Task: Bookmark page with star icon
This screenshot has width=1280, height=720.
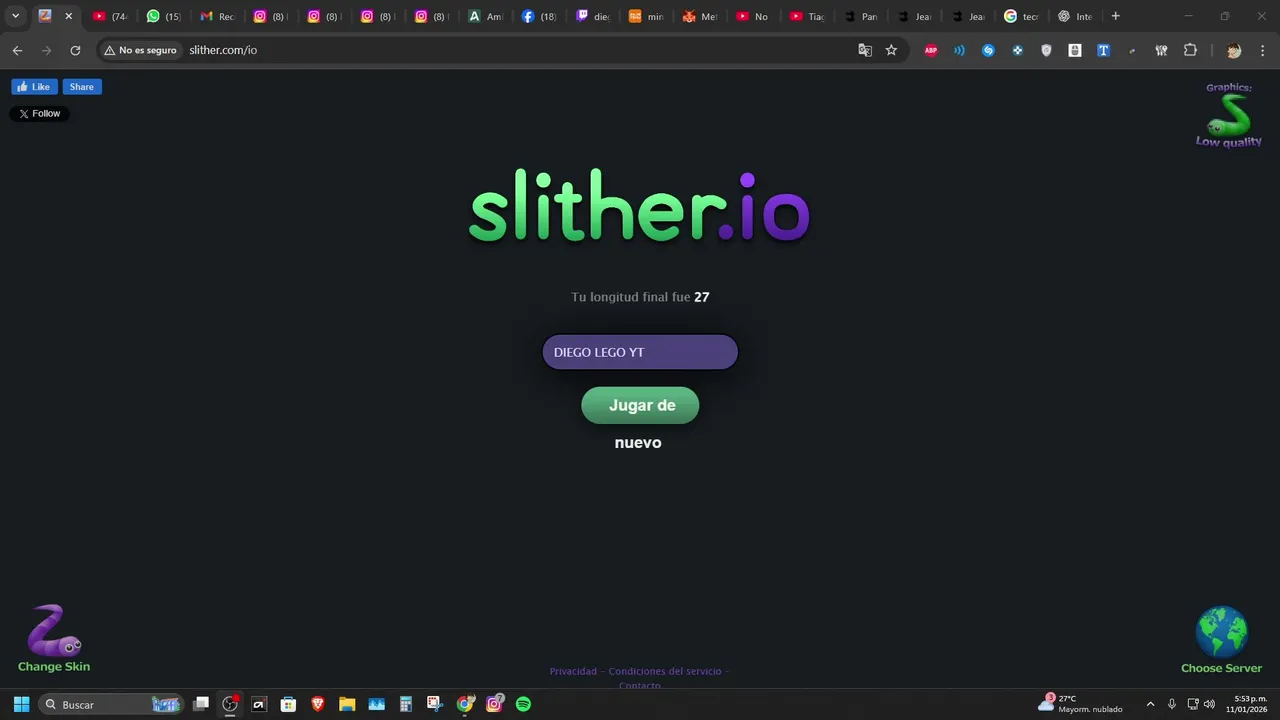Action: 891,50
